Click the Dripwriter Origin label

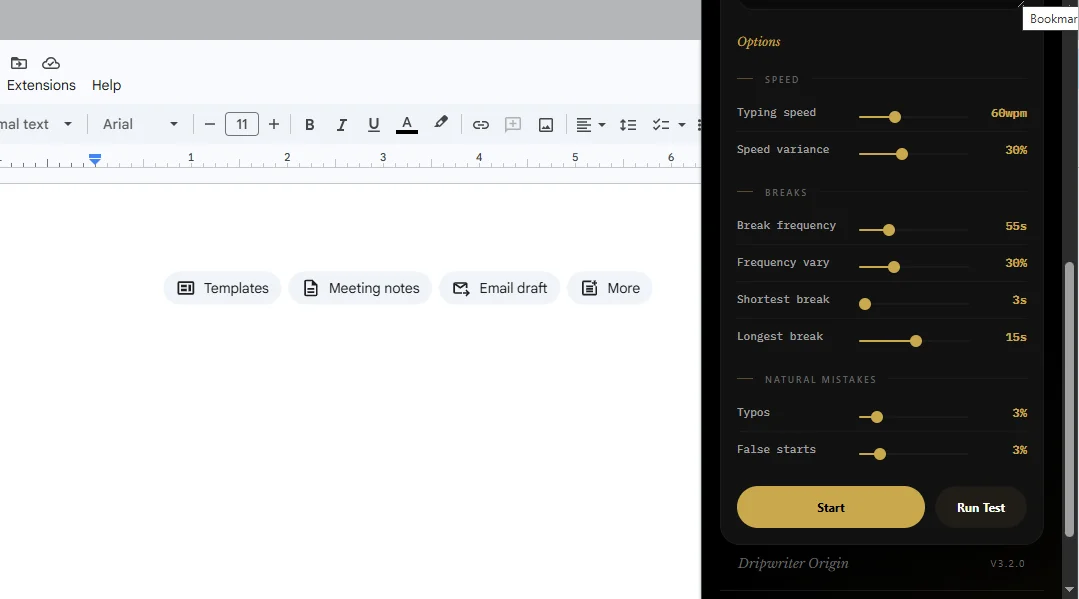click(793, 563)
